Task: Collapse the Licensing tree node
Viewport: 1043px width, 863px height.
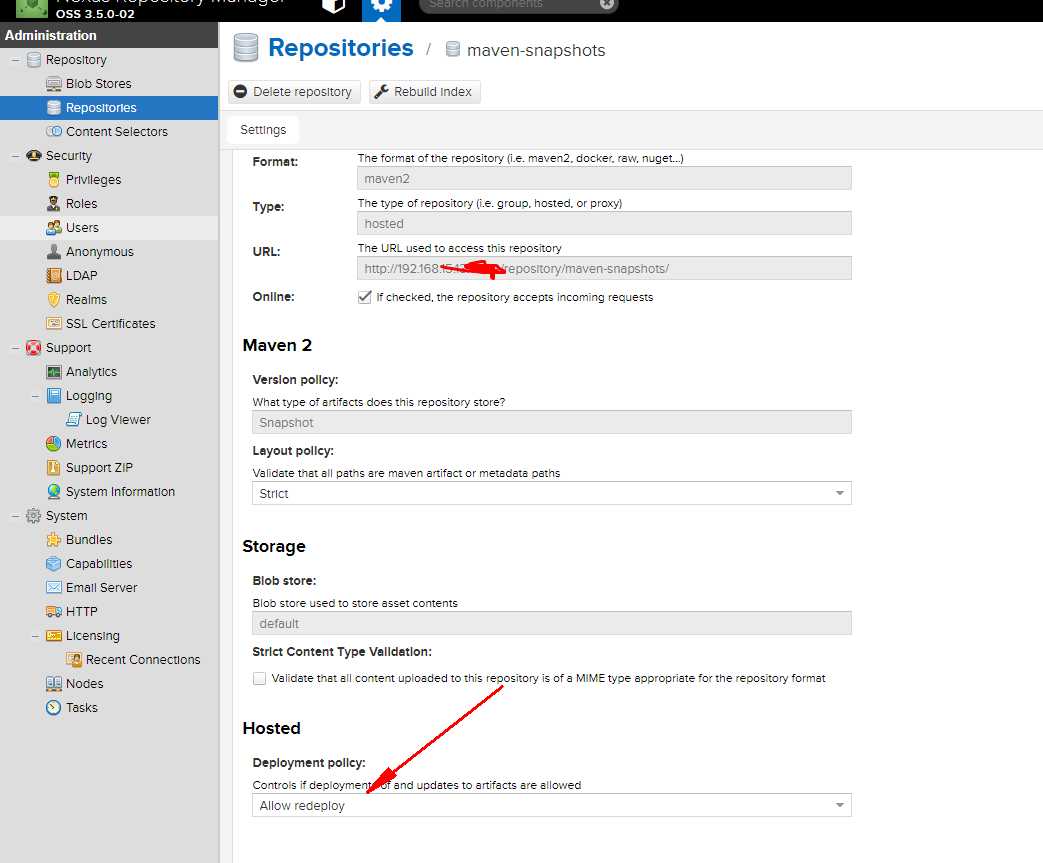Action: tap(35, 635)
